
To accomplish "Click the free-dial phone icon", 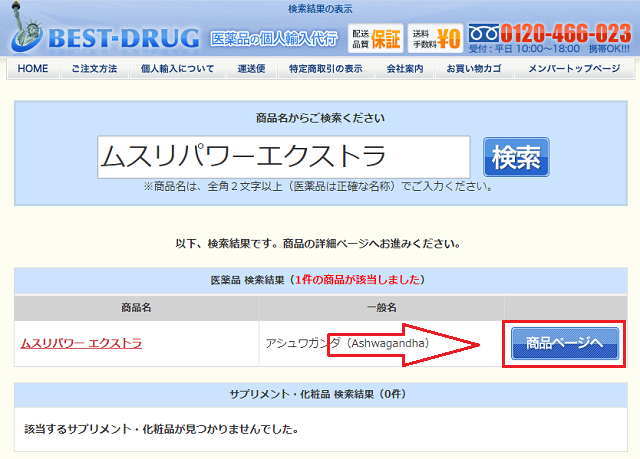I will pos(484,33).
